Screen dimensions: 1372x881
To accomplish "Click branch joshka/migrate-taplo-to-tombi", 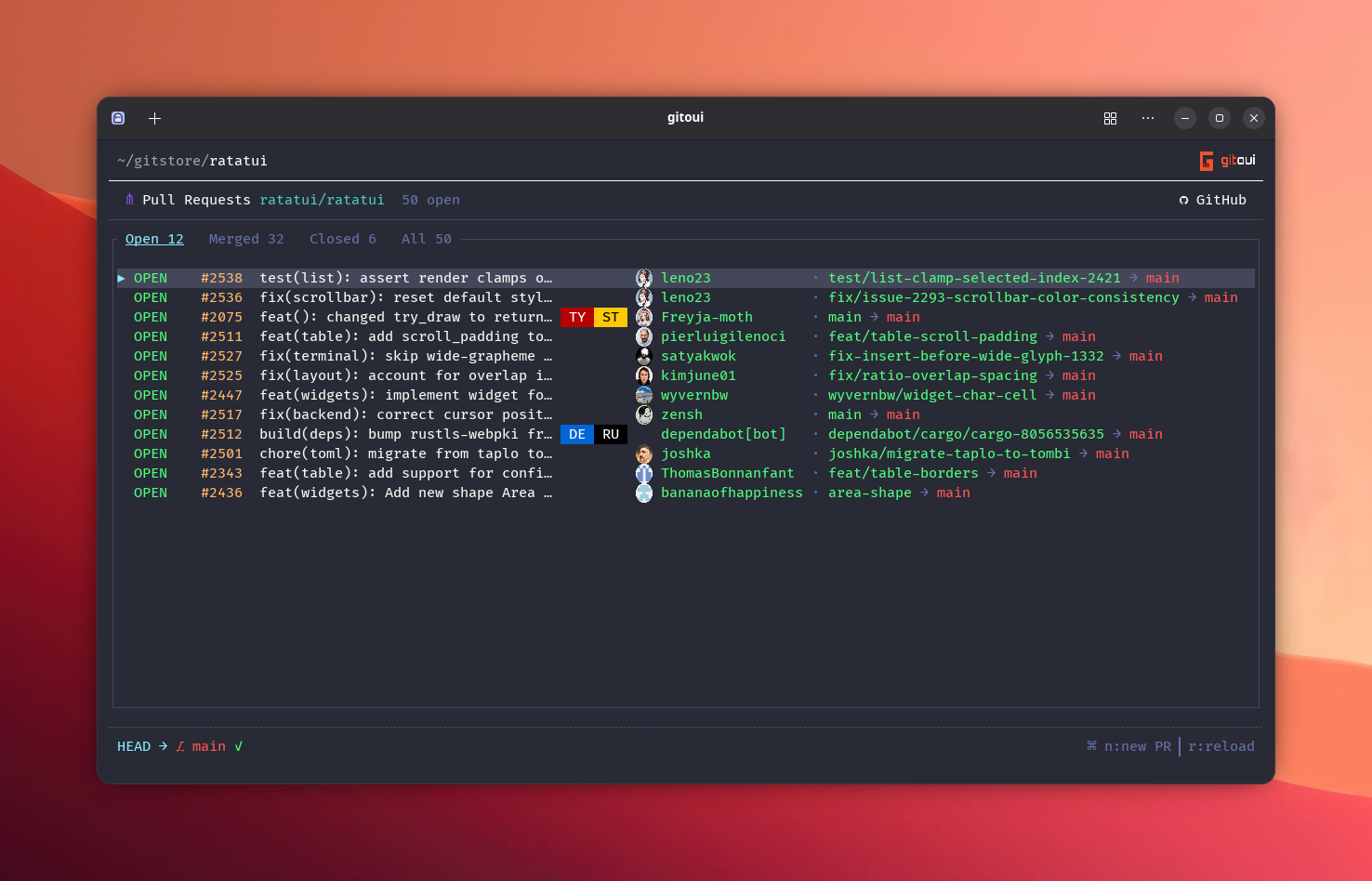I will click(x=949, y=454).
